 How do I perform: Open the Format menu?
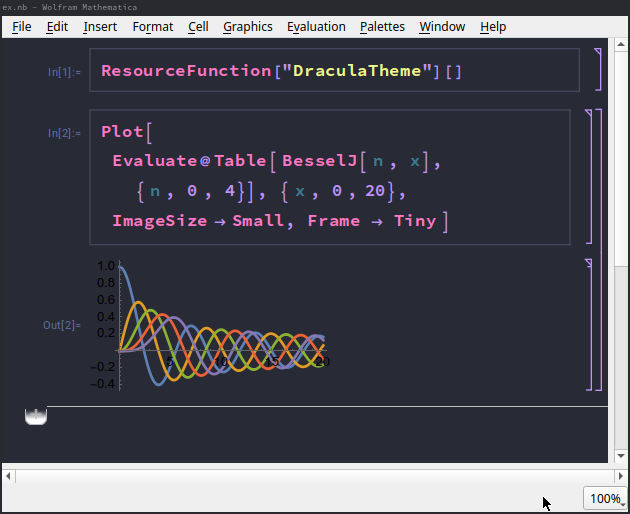click(153, 27)
